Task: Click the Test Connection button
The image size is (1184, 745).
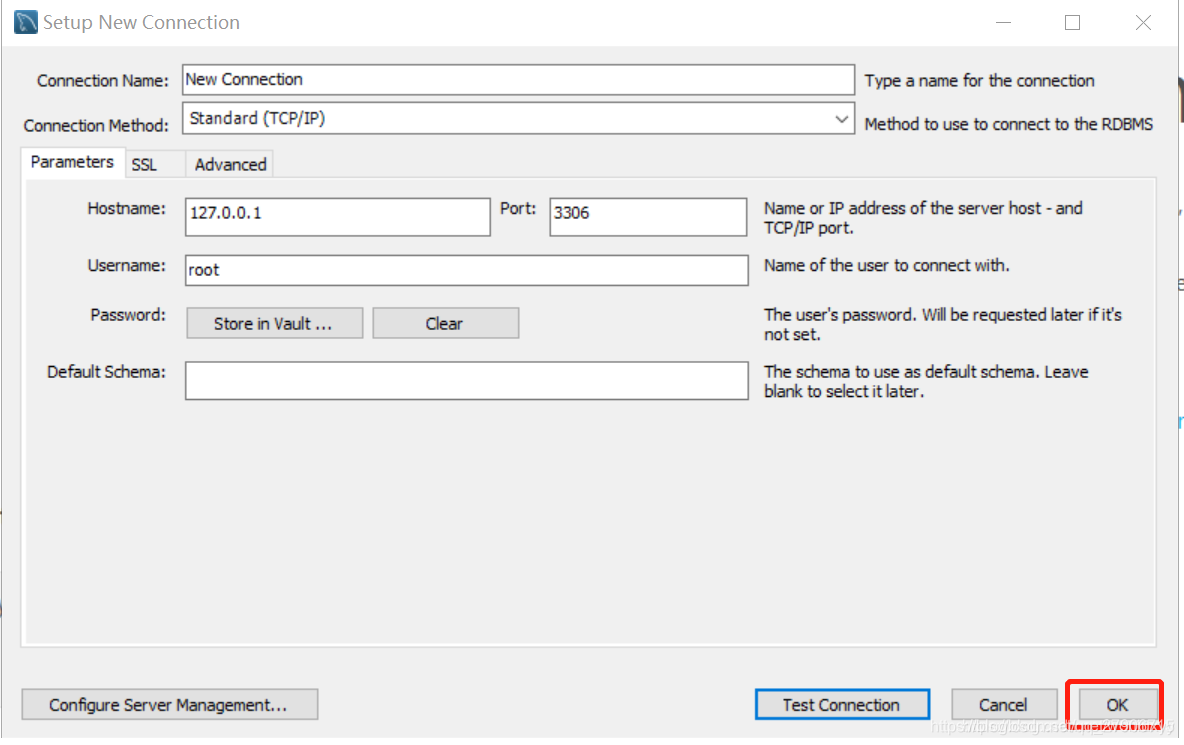Action: [x=842, y=704]
